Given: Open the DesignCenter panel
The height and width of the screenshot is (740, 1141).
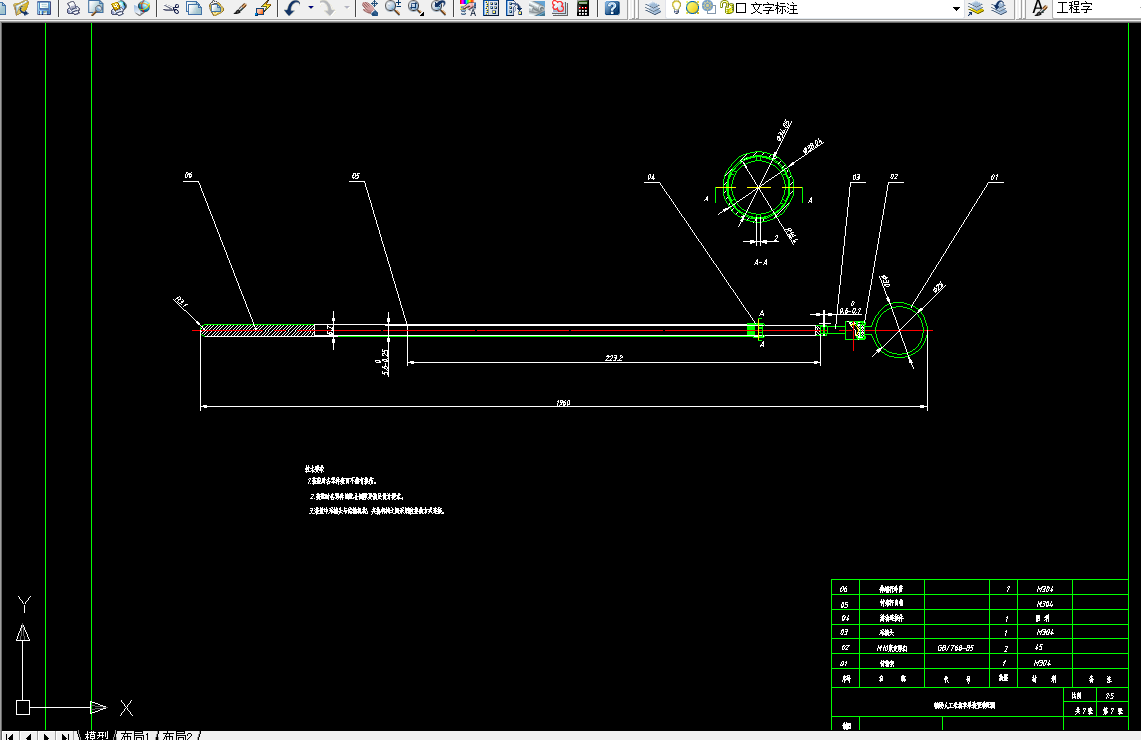Looking at the screenshot, I should point(491,8).
